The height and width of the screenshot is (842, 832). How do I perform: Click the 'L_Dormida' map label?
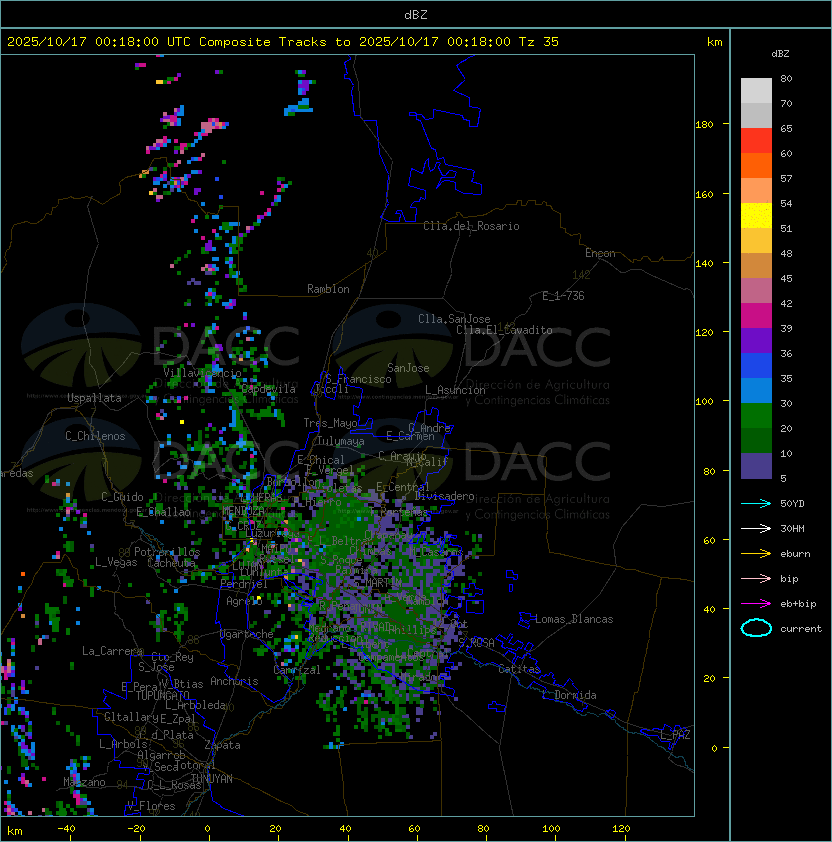[569, 695]
